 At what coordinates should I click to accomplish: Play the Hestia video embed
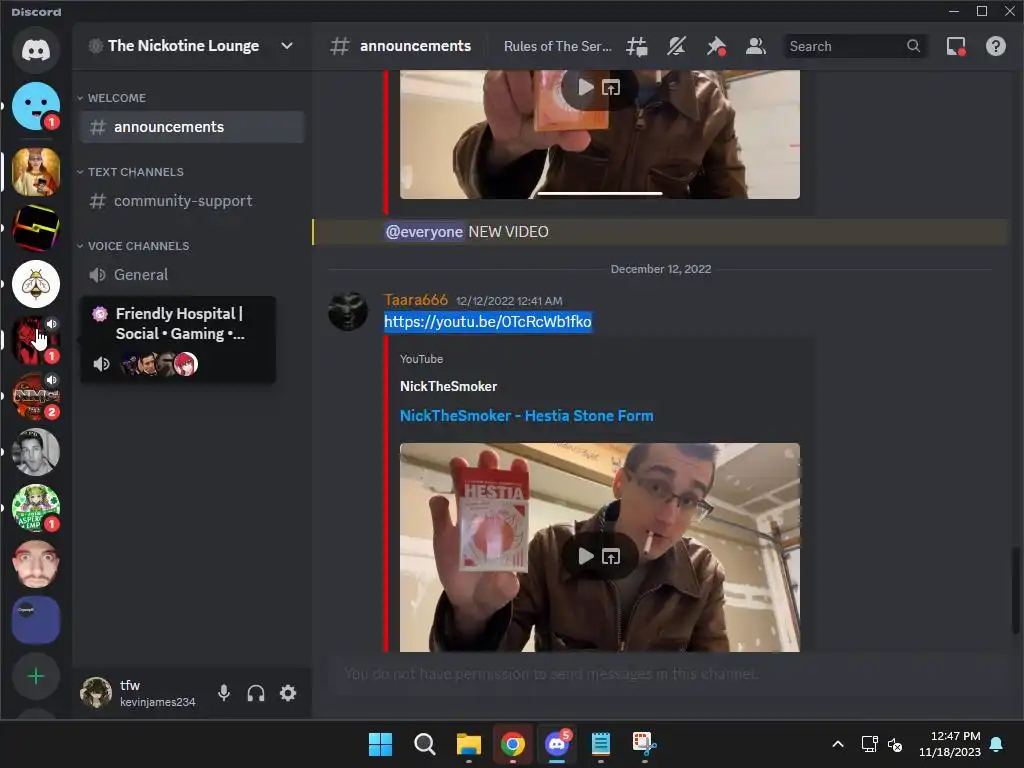(586, 556)
